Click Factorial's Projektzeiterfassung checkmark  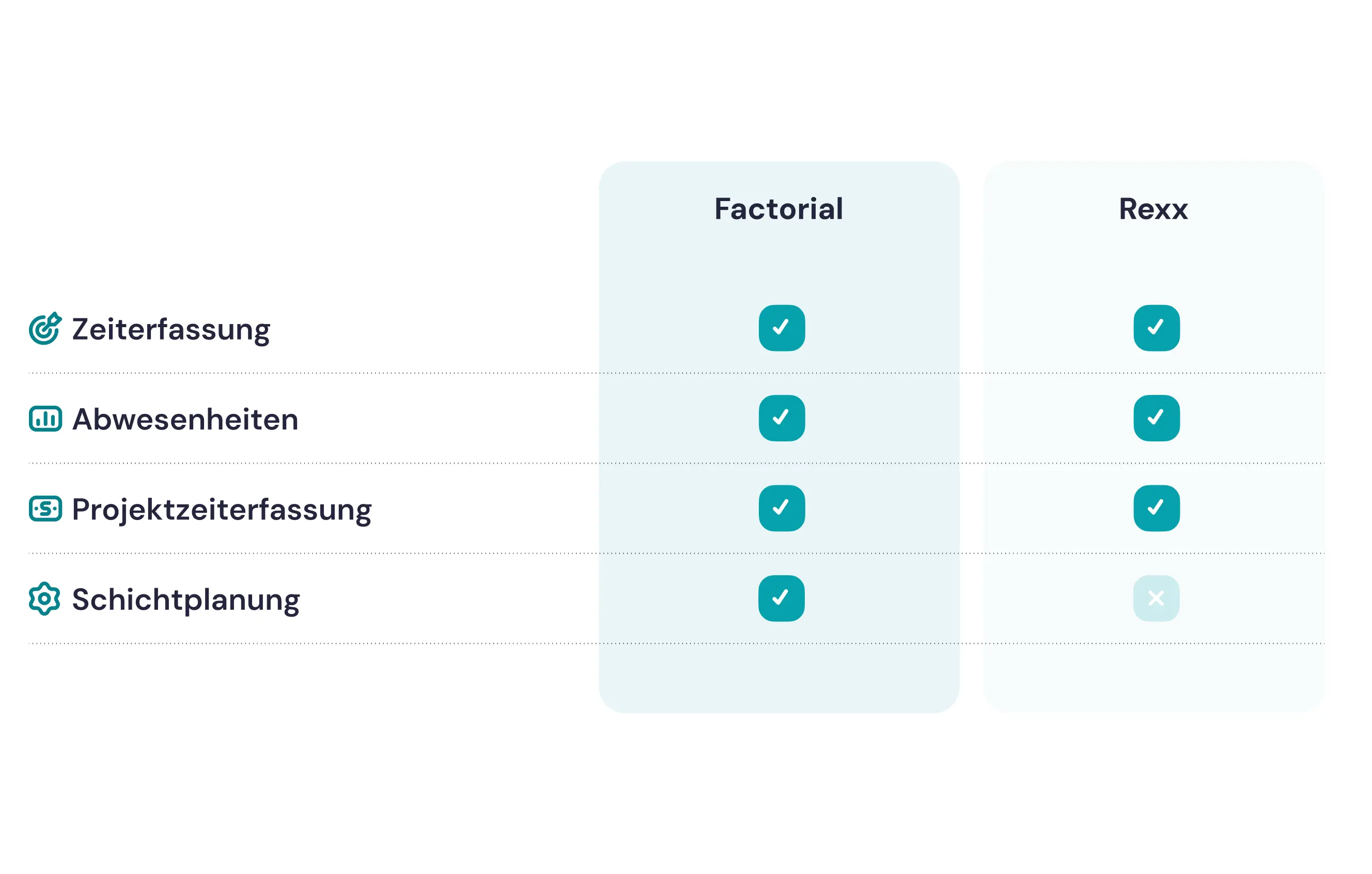[782, 508]
